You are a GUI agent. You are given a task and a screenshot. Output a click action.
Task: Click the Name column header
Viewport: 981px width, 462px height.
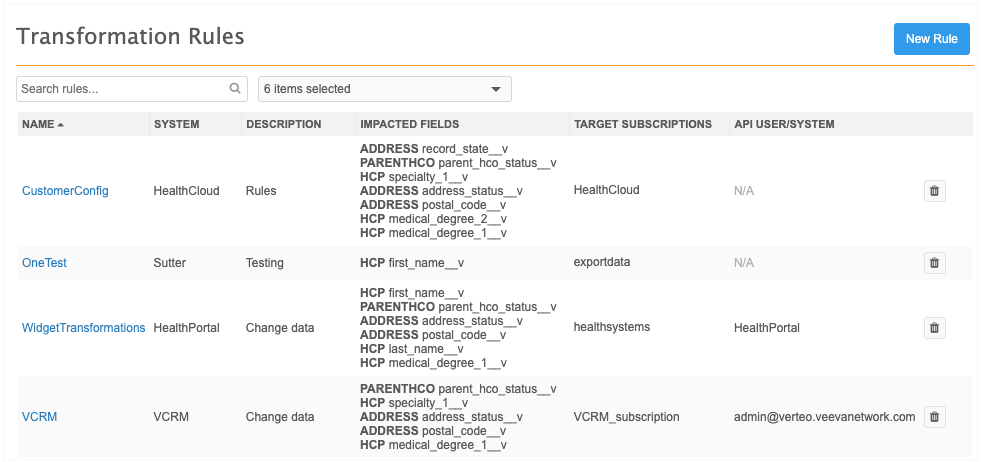click(37, 124)
